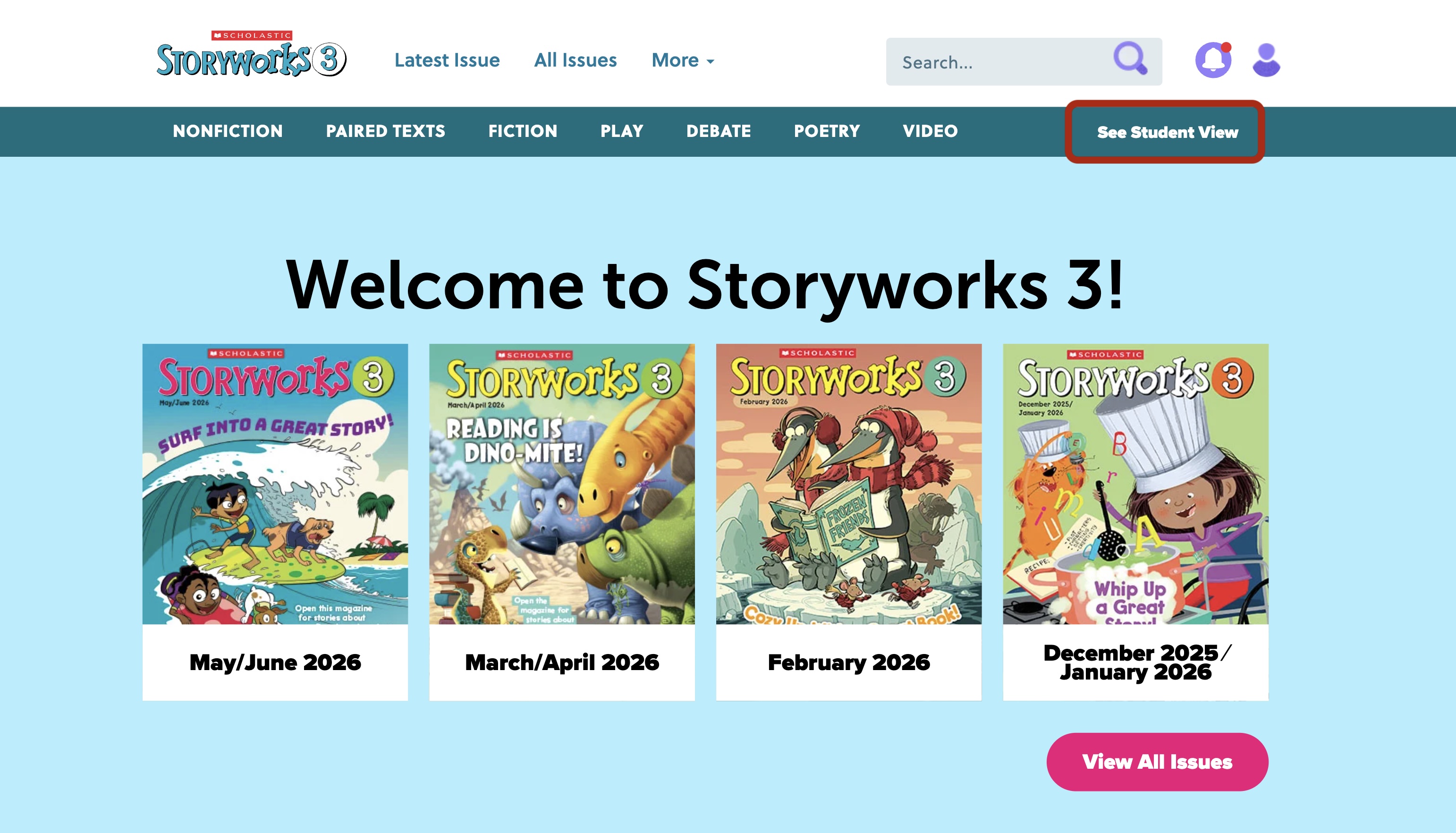Open the notifications bell icon
The height and width of the screenshot is (833, 1456).
[1213, 59]
